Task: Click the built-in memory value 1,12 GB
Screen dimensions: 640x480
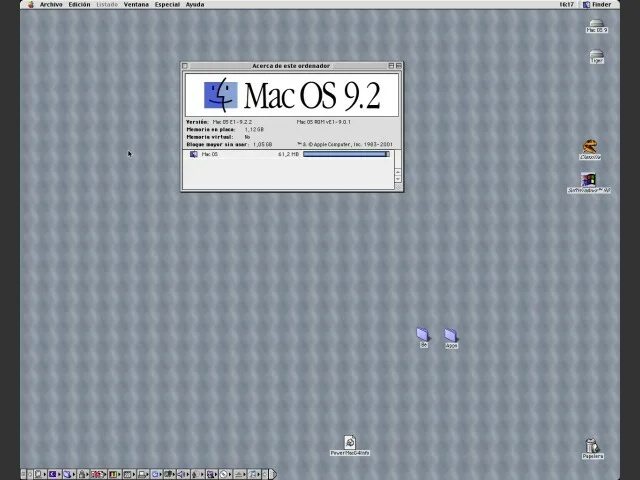Action: (254, 129)
